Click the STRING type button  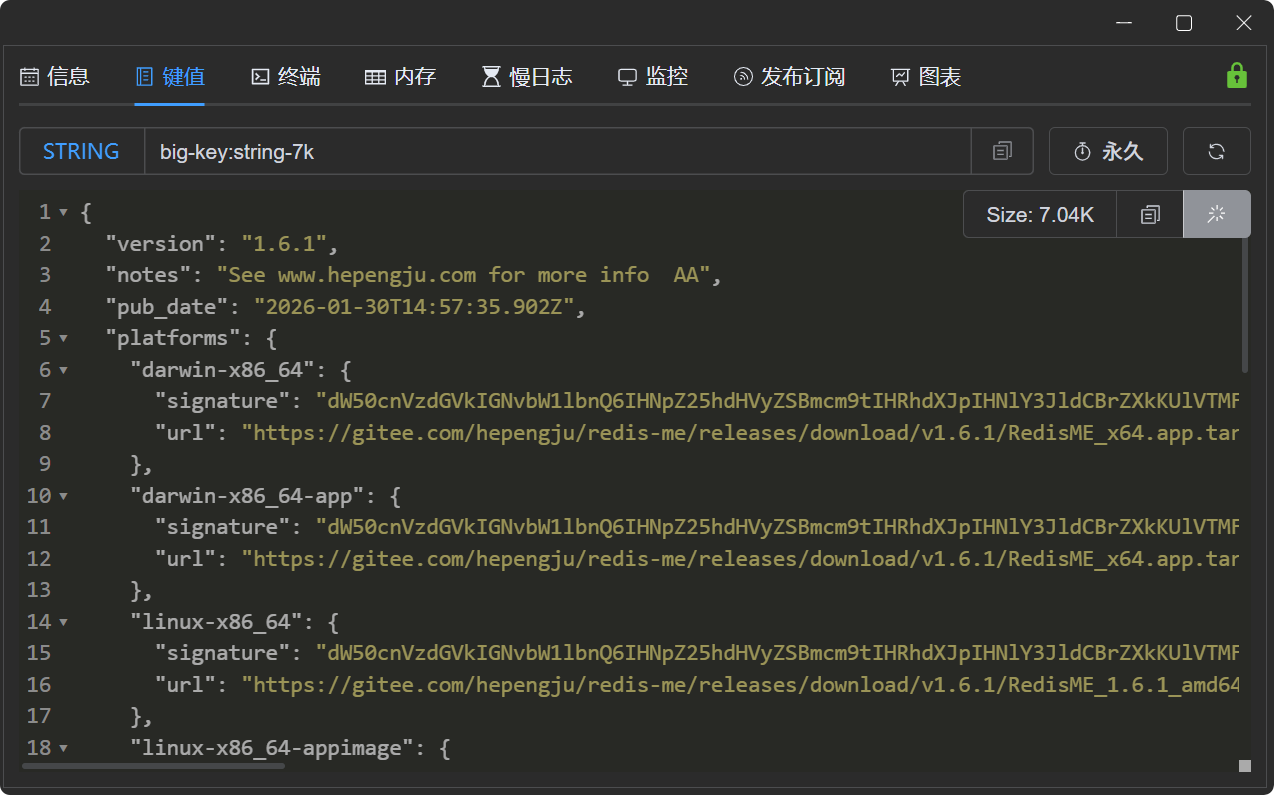click(81, 151)
